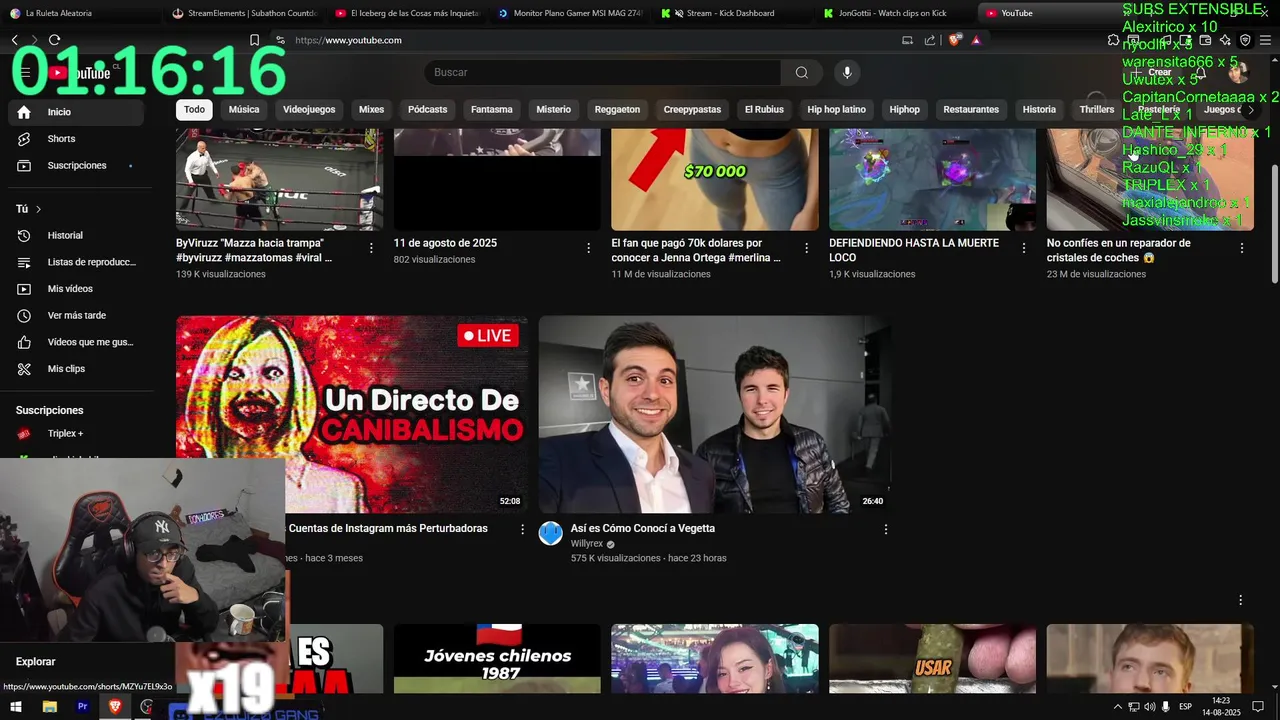Click the Buscar search field
The image size is (1280, 720).
tap(602, 72)
